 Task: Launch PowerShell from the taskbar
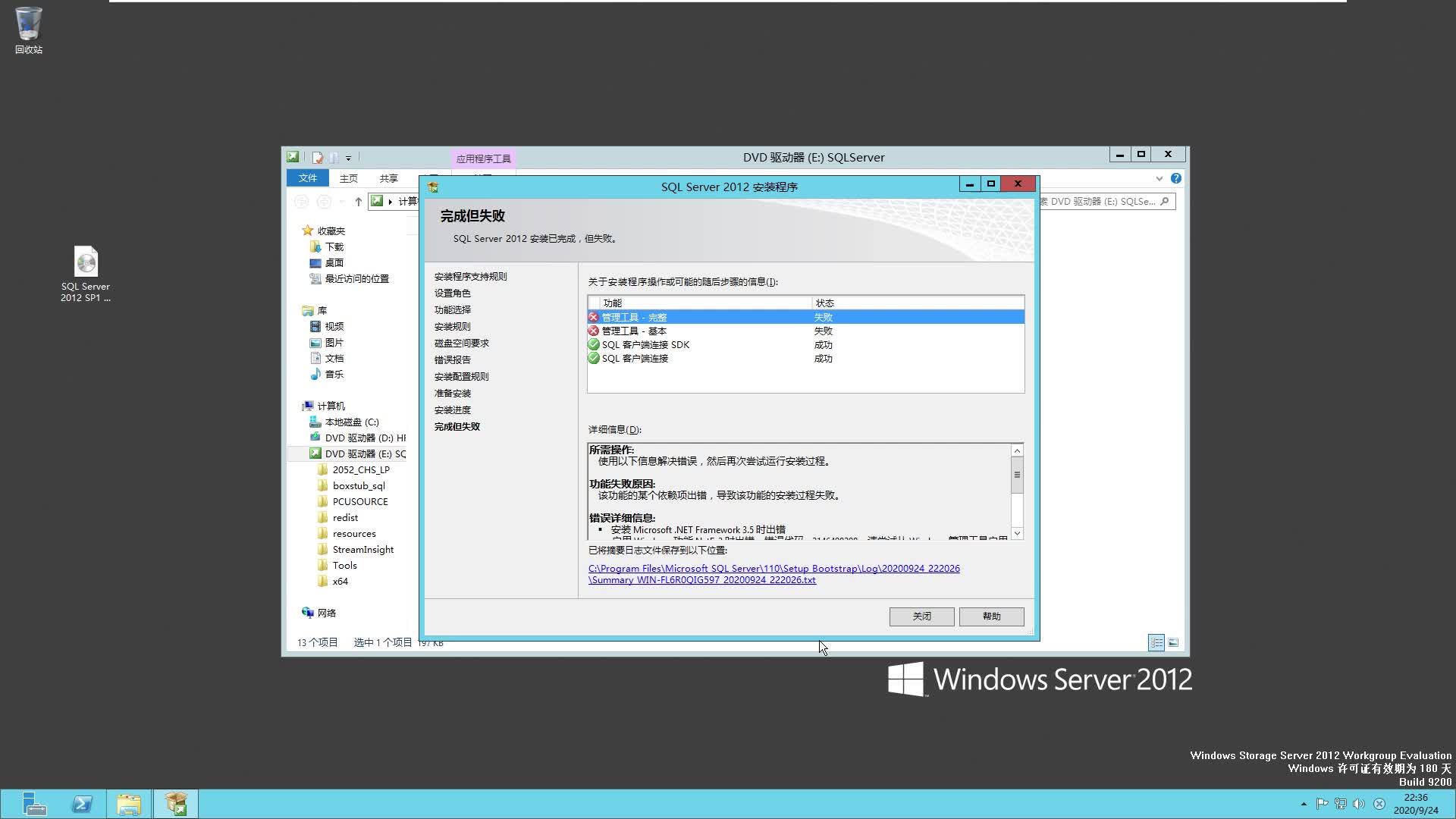82,804
